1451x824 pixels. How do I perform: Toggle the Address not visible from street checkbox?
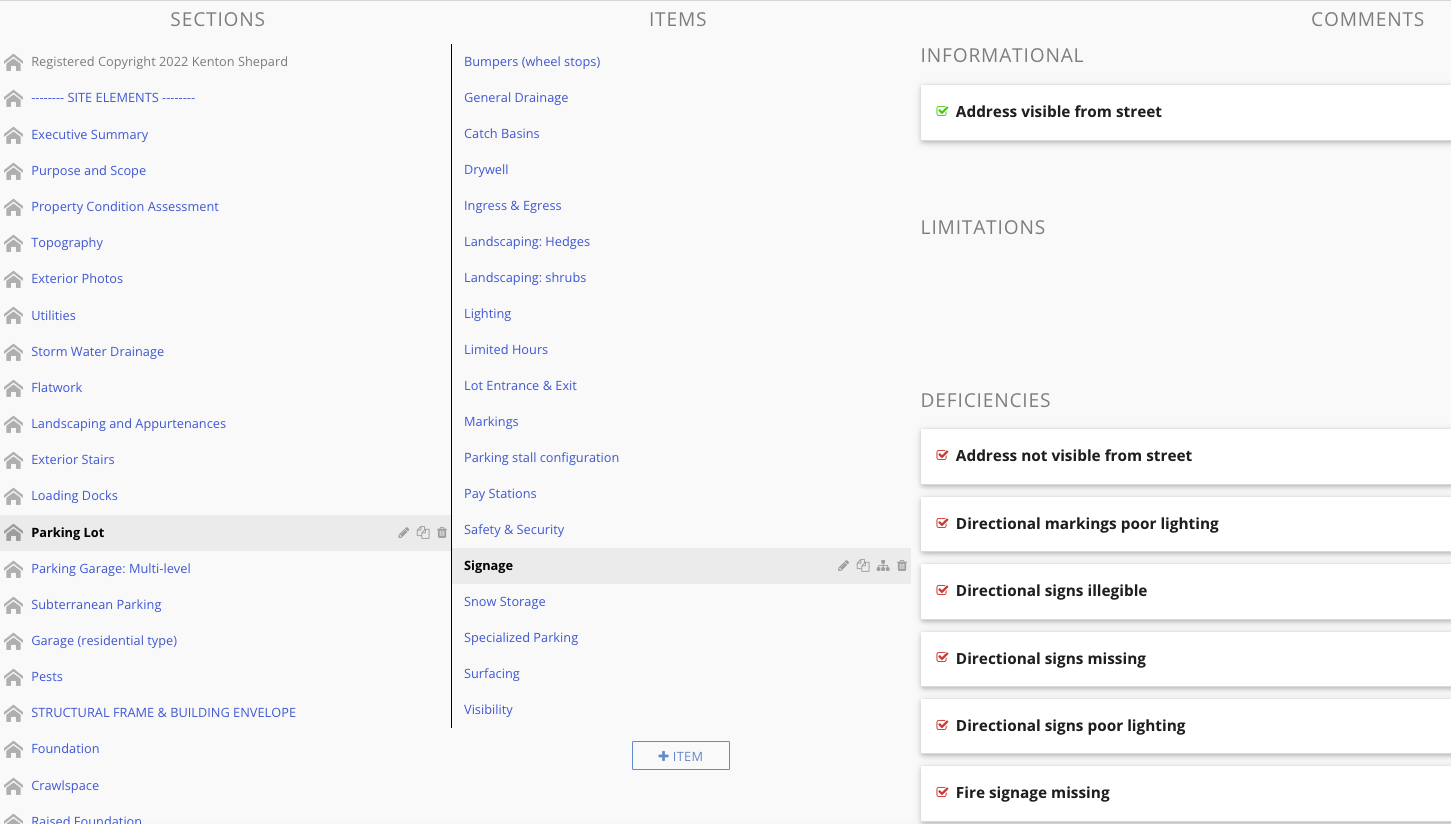pos(941,455)
